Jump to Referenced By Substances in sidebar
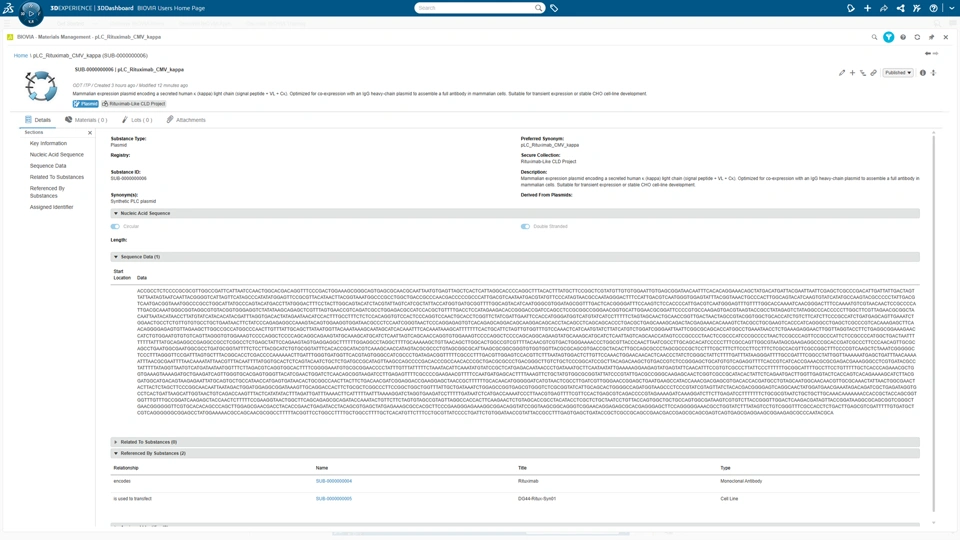Screen dimensions: 960x540 47,192
